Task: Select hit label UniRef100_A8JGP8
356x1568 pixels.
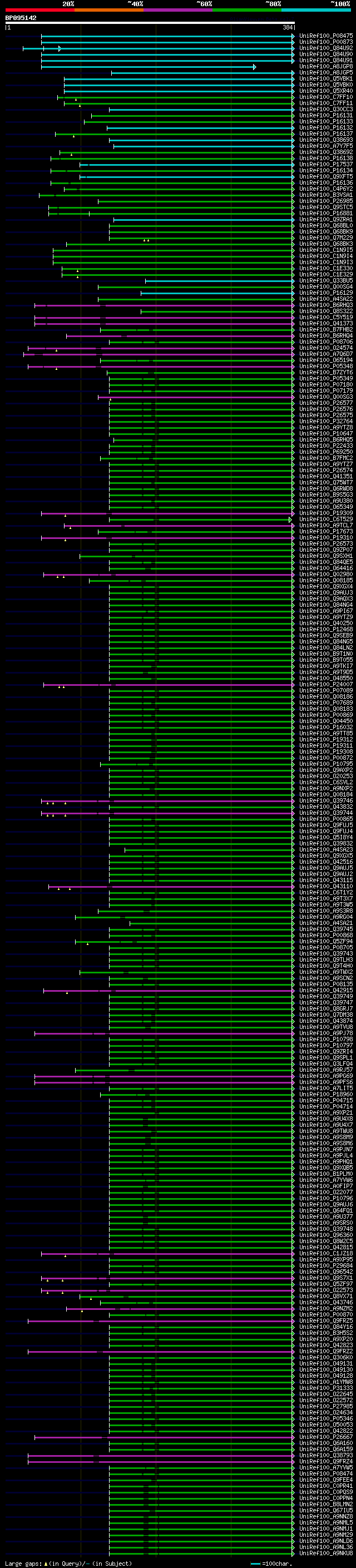Action: [326, 66]
